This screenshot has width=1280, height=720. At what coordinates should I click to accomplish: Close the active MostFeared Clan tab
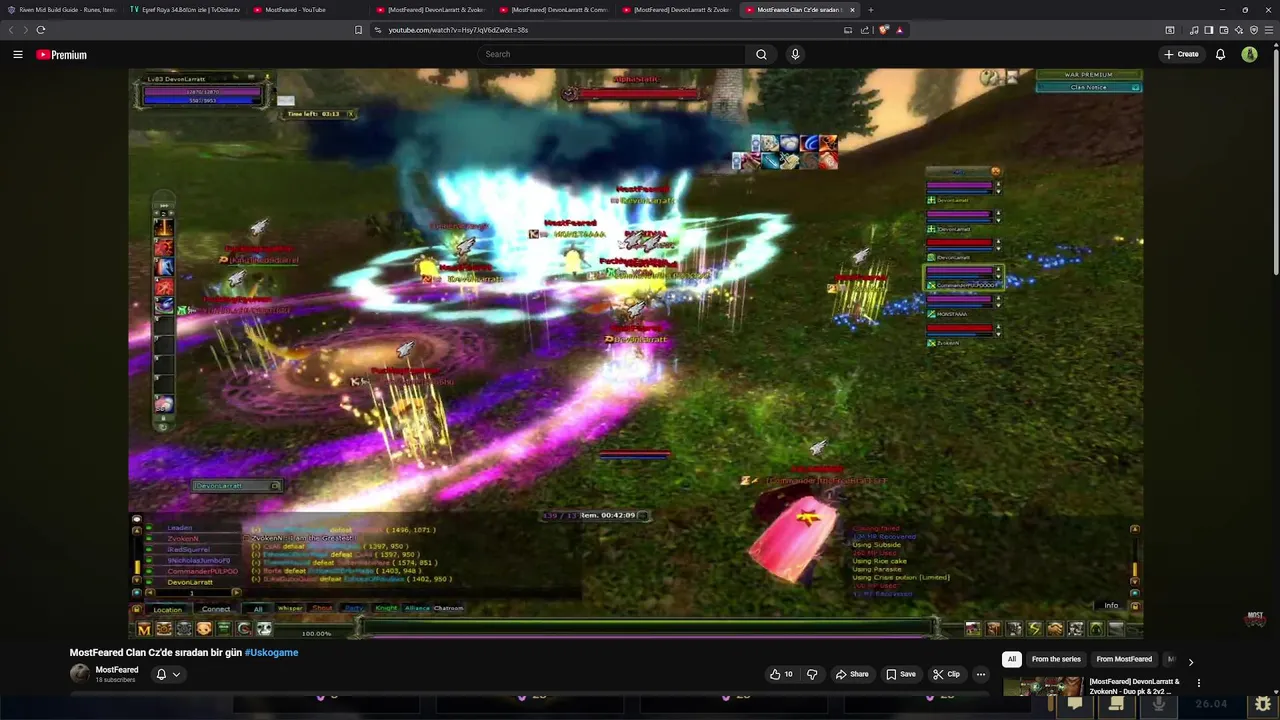(852, 10)
